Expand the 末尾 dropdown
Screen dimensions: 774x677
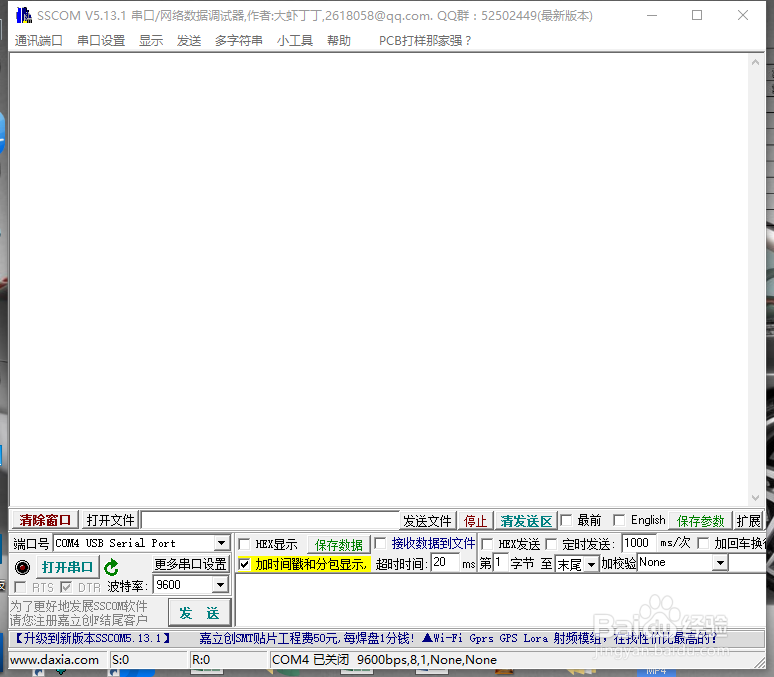(x=591, y=564)
